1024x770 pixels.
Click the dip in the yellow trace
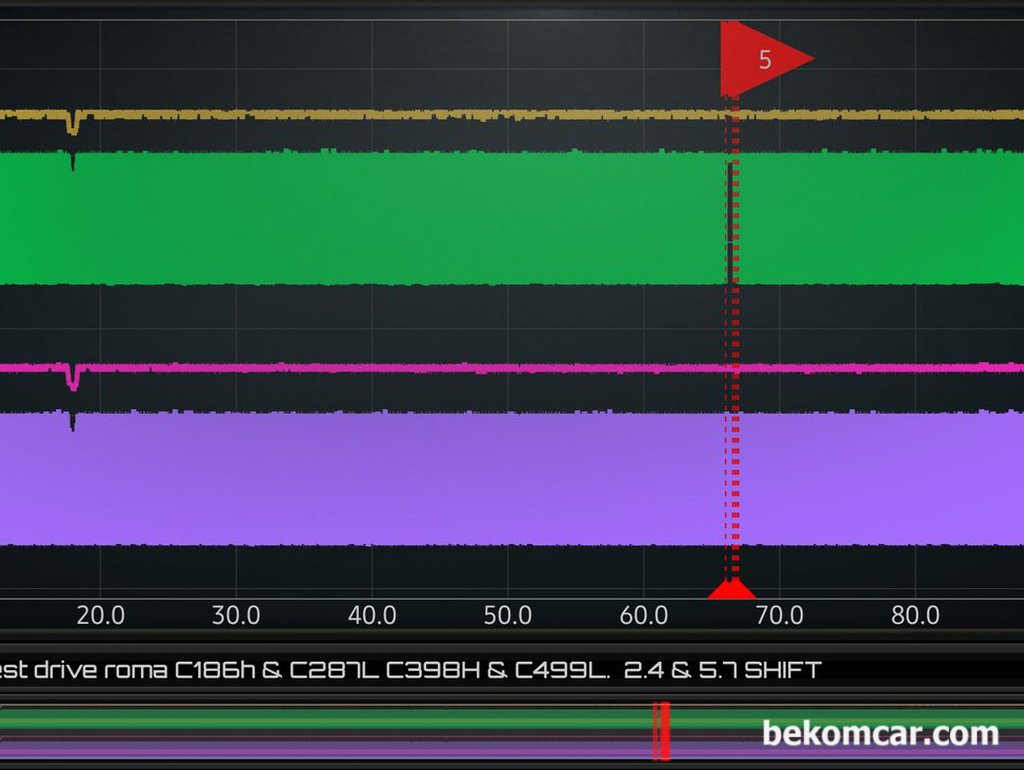tap(72, 123)
